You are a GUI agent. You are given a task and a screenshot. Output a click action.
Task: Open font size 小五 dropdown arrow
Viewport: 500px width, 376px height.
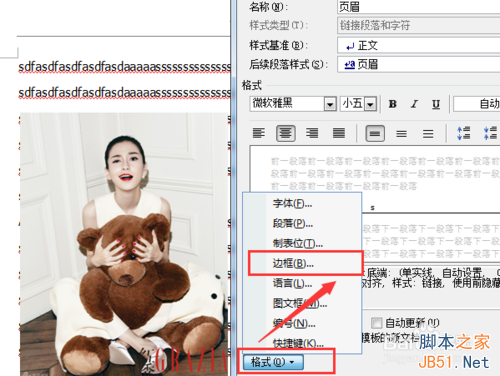click(370, 104)
